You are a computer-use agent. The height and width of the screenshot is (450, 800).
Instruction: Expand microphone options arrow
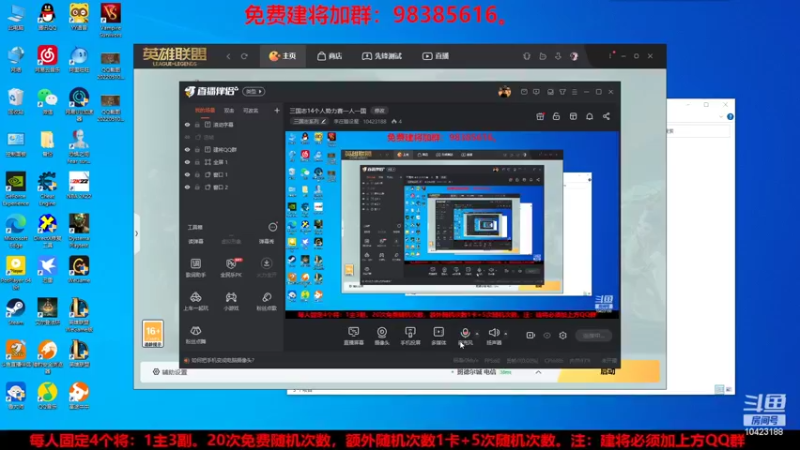[477, 334]
